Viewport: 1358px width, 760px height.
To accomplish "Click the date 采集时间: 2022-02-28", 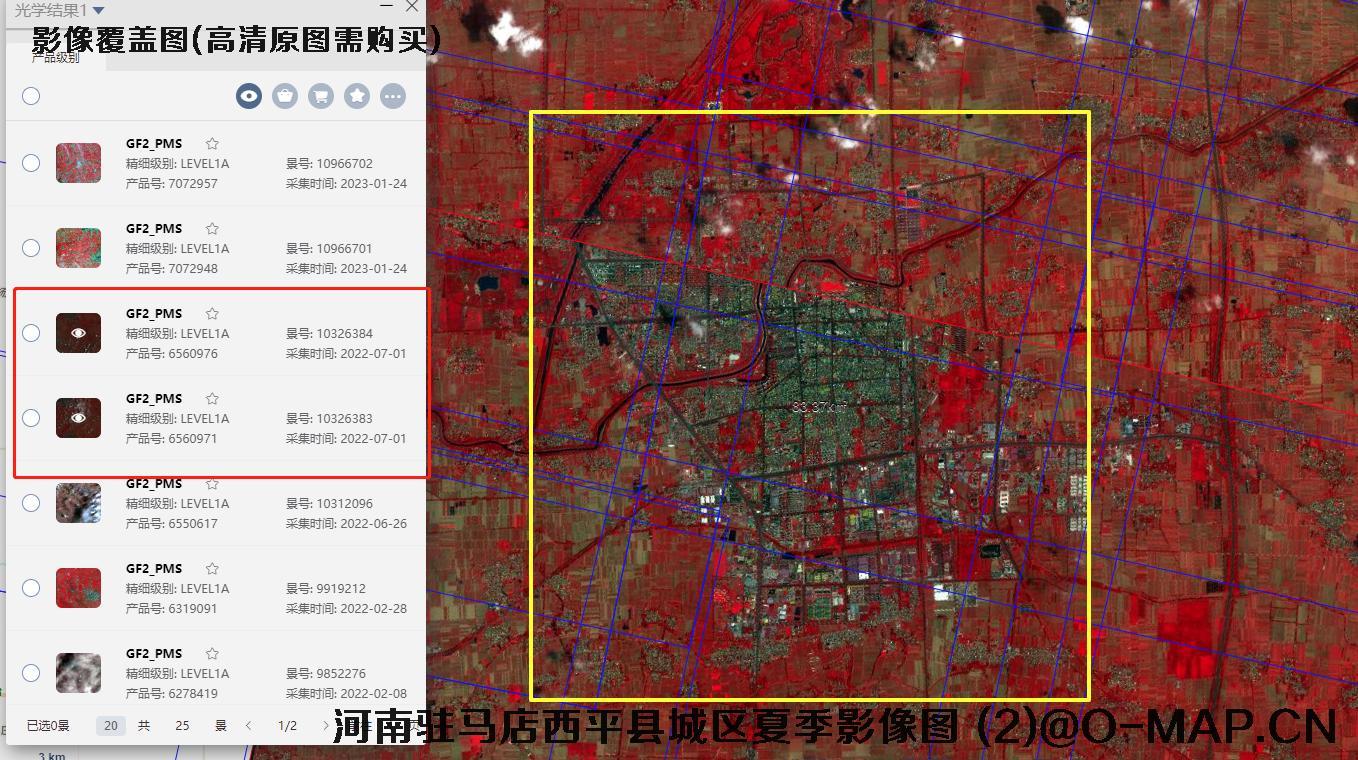I will coord(346,609).
